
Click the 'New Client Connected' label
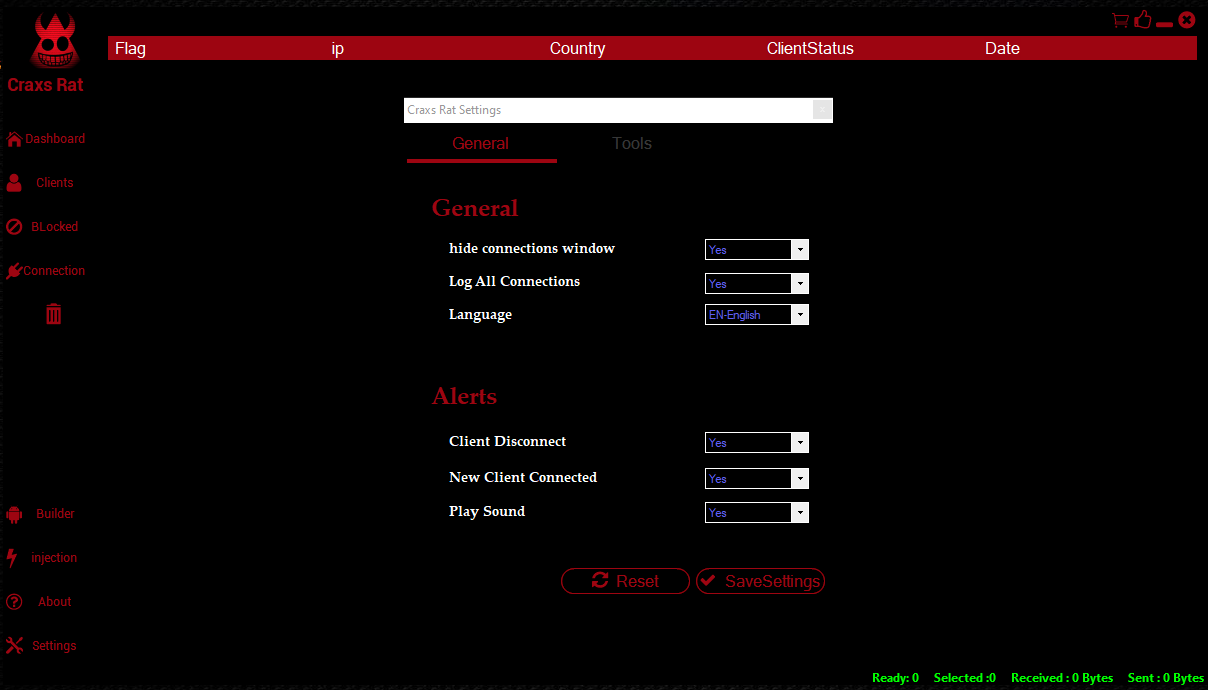pyautogui.click(x=523, y=477)
